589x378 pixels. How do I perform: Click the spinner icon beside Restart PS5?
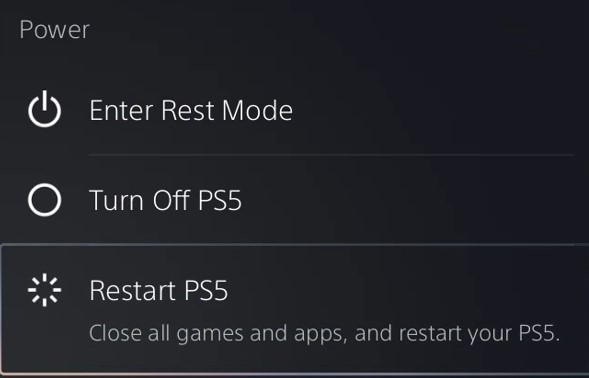pyautogui.click(x=44, y=290)
